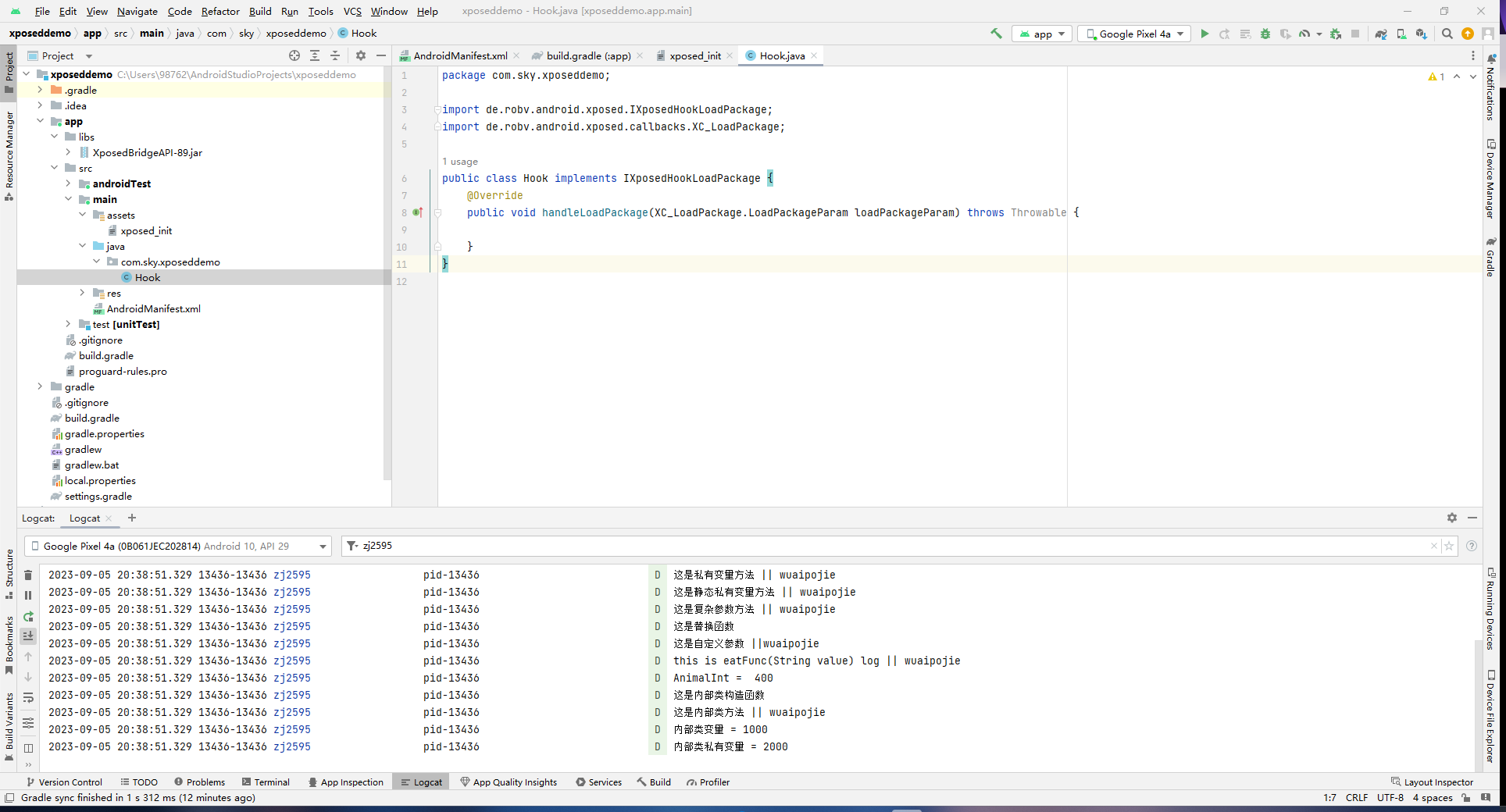Clear Logcat with the trash icon

(x=28, y=575)
